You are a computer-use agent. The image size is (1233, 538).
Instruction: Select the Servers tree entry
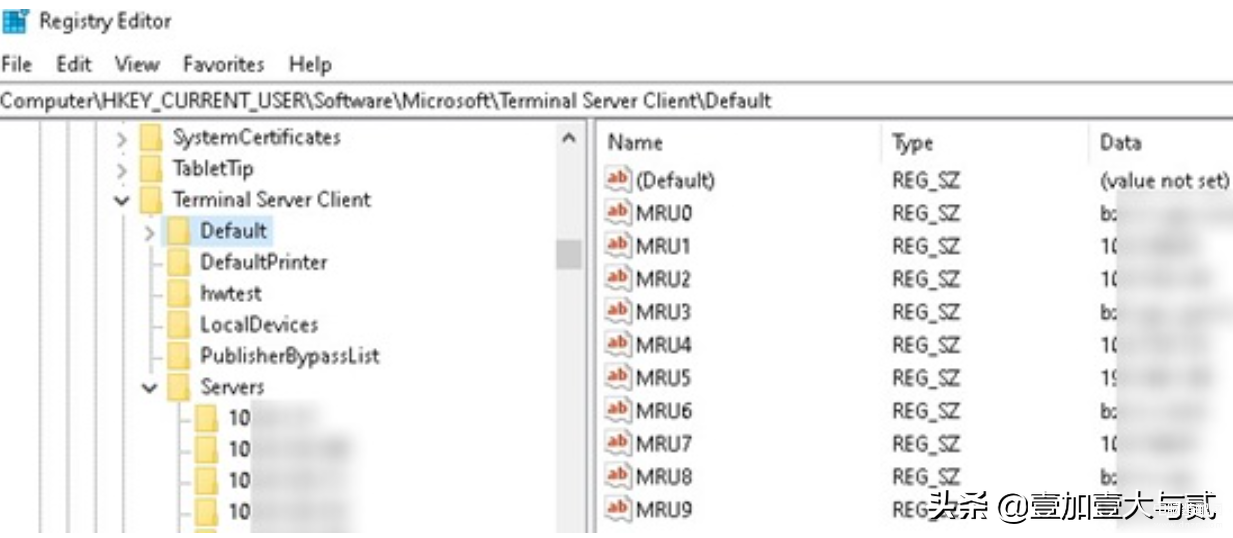tap(231, 387)
